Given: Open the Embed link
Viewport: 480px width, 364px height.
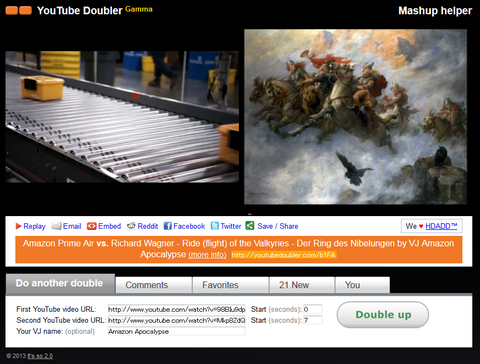Looking at the screenshot, I should tap(109, 226).
